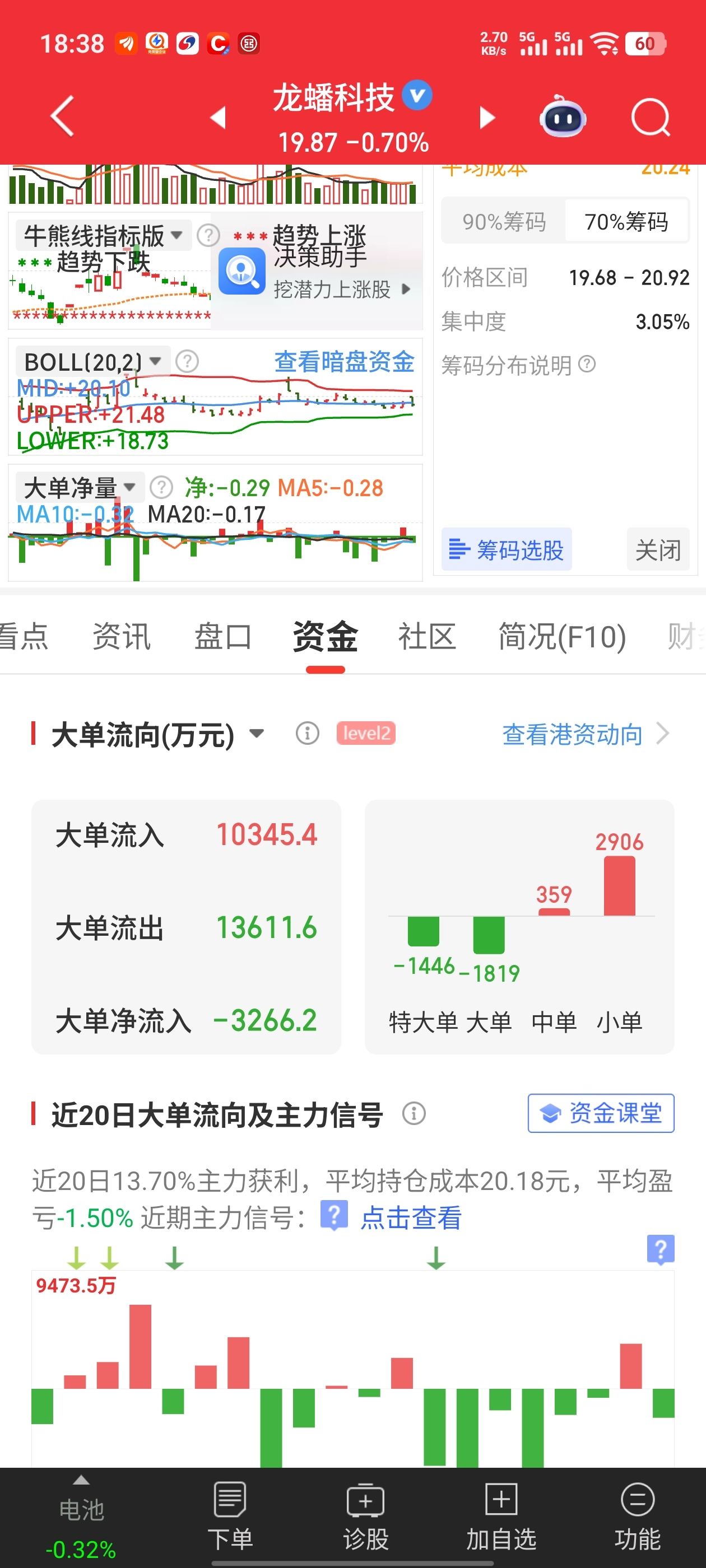This screenshot has height=1568, width=706.
Task: Tap 大单流出 value 13611.6
Action: click(x=266, y=928)
